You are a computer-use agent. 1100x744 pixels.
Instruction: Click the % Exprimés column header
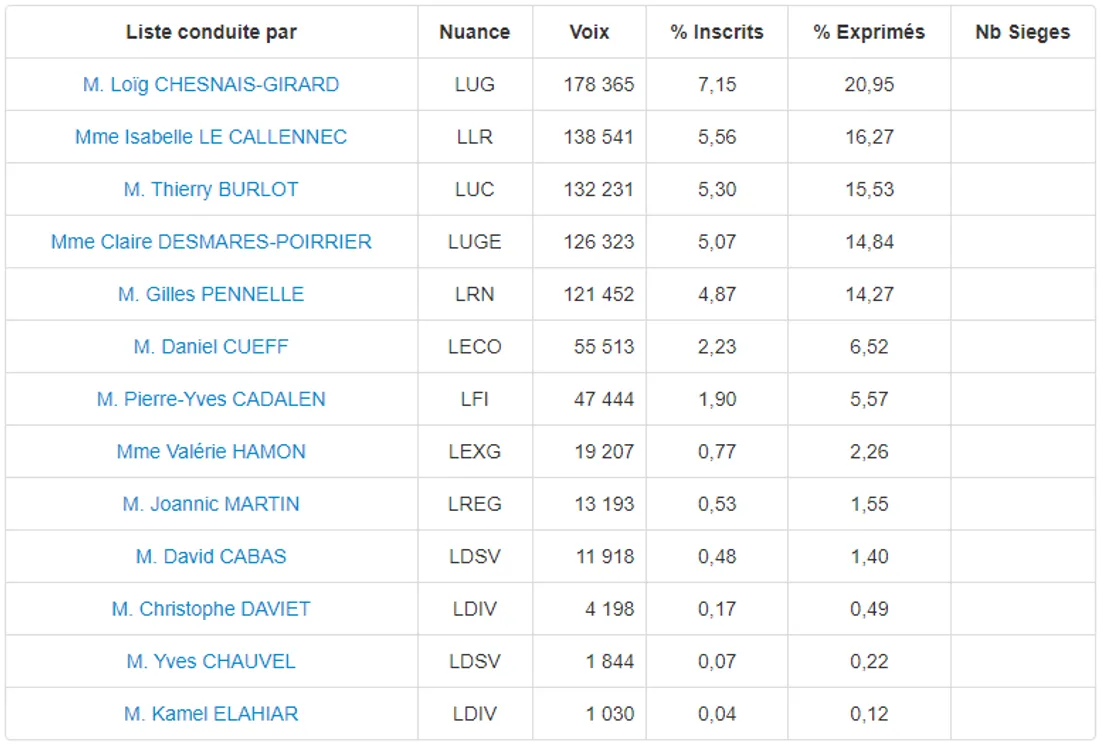point(869,32)
